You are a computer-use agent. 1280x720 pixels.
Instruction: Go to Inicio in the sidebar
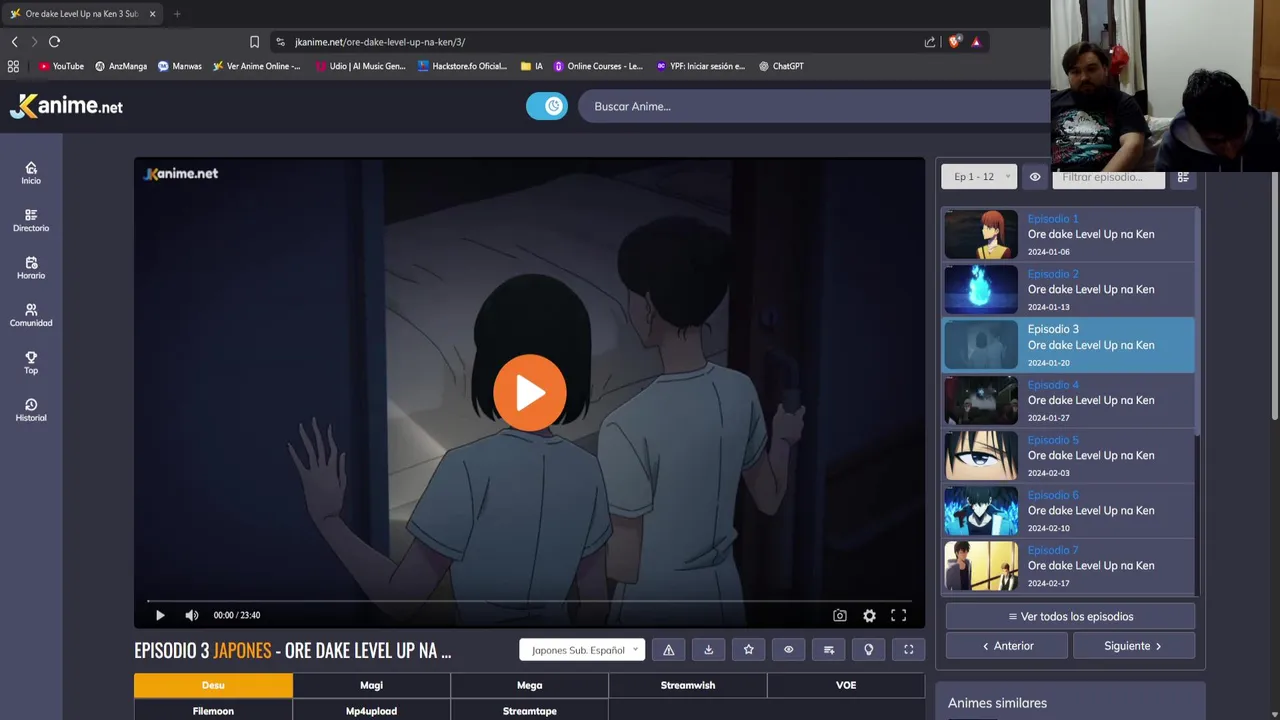pyautogui.click(x=31, y=173)
